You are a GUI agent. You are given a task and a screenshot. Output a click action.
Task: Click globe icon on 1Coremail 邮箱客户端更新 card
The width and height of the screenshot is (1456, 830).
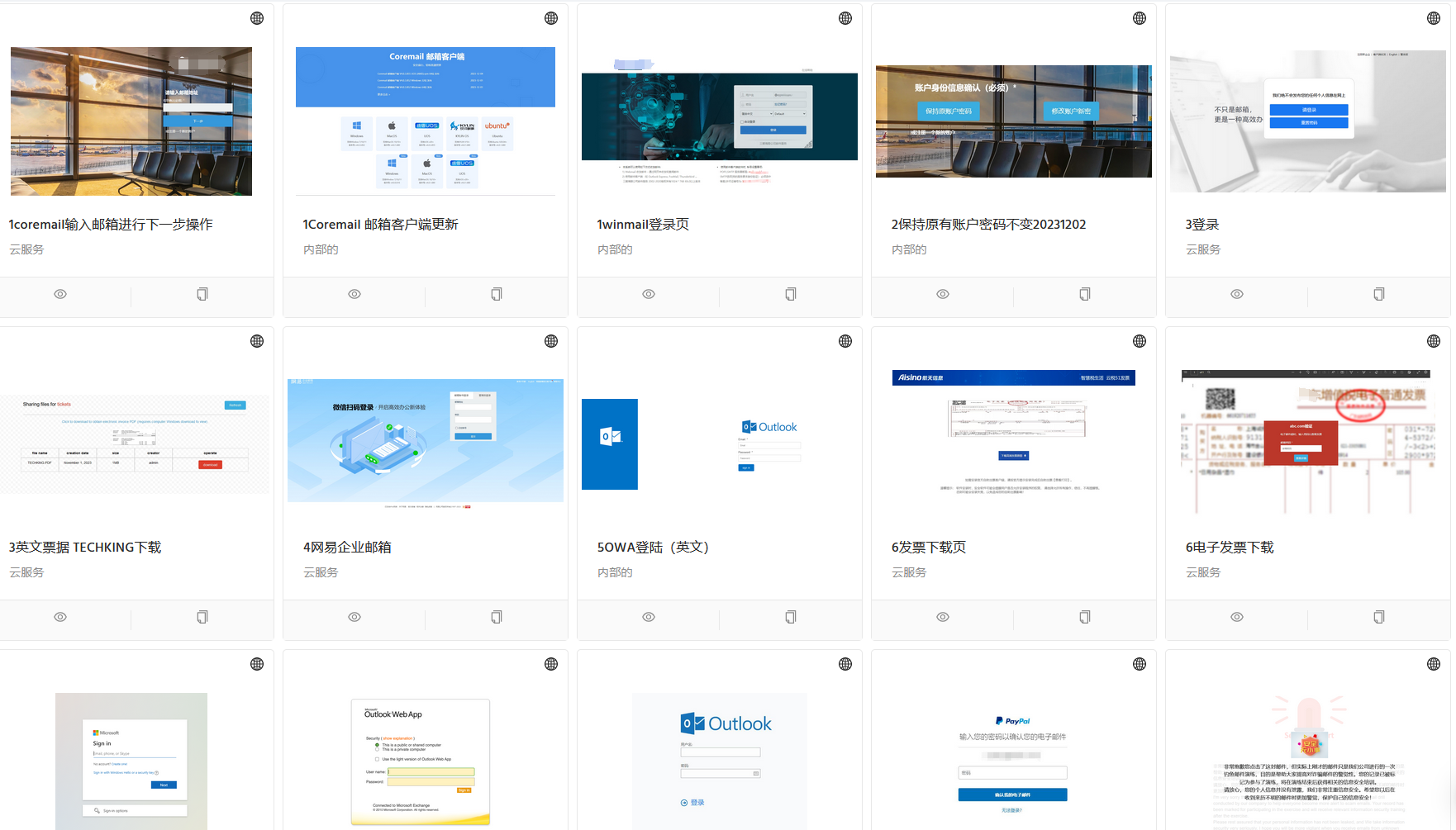pos(551,18)
